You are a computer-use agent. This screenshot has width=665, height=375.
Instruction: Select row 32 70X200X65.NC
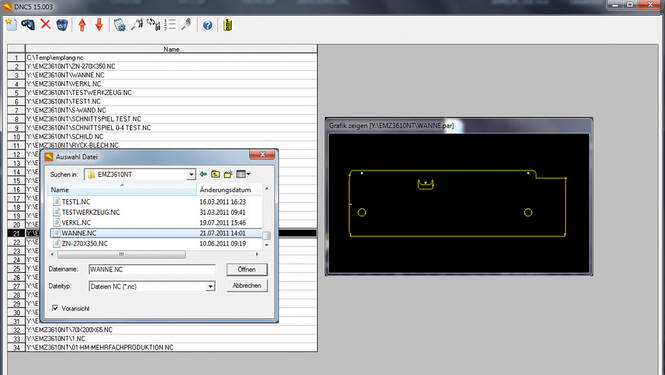(x=171, y=330)
